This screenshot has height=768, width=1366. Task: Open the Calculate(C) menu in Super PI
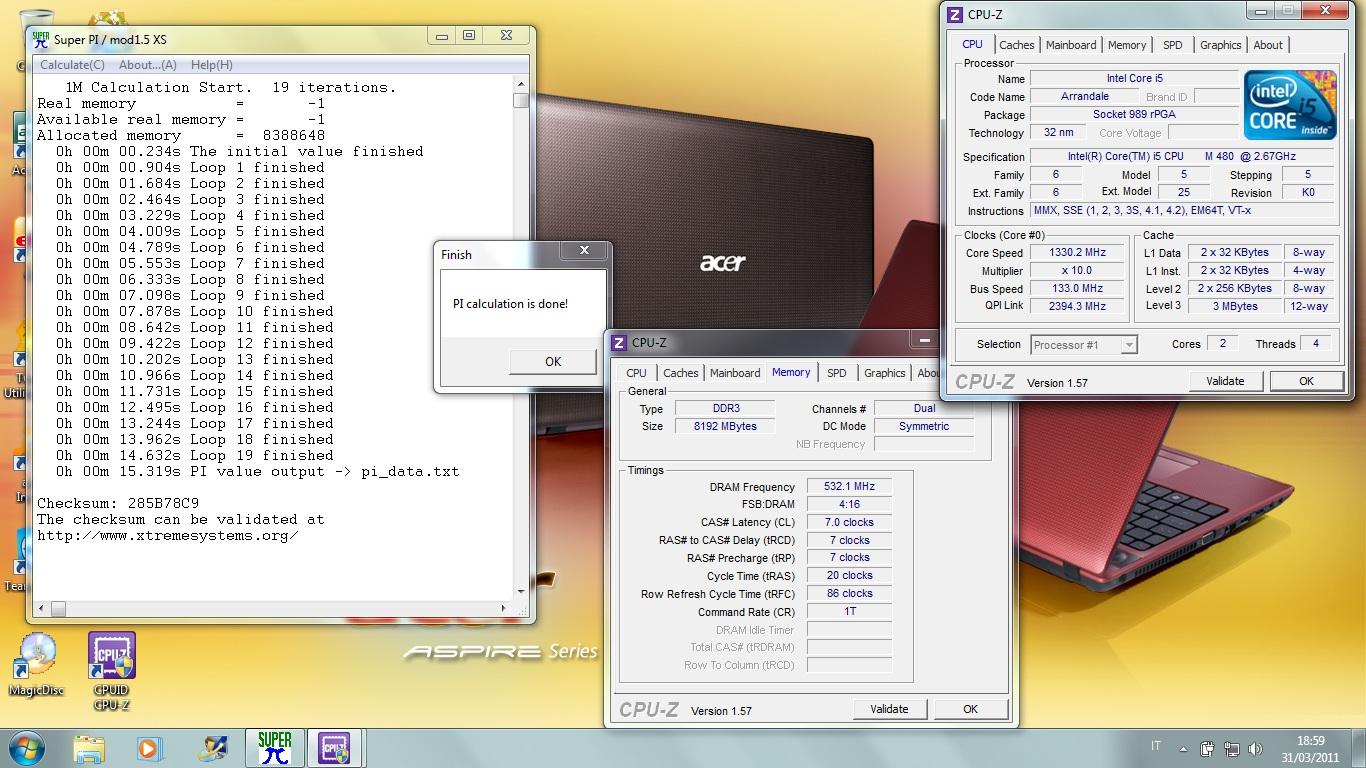[x=72, y=65]
